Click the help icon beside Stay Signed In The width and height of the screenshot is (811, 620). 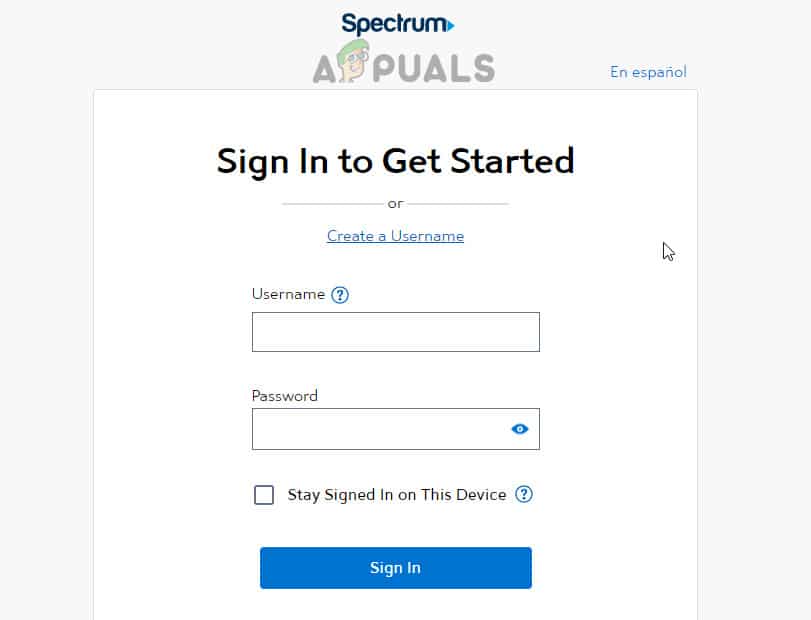[524, 494]
